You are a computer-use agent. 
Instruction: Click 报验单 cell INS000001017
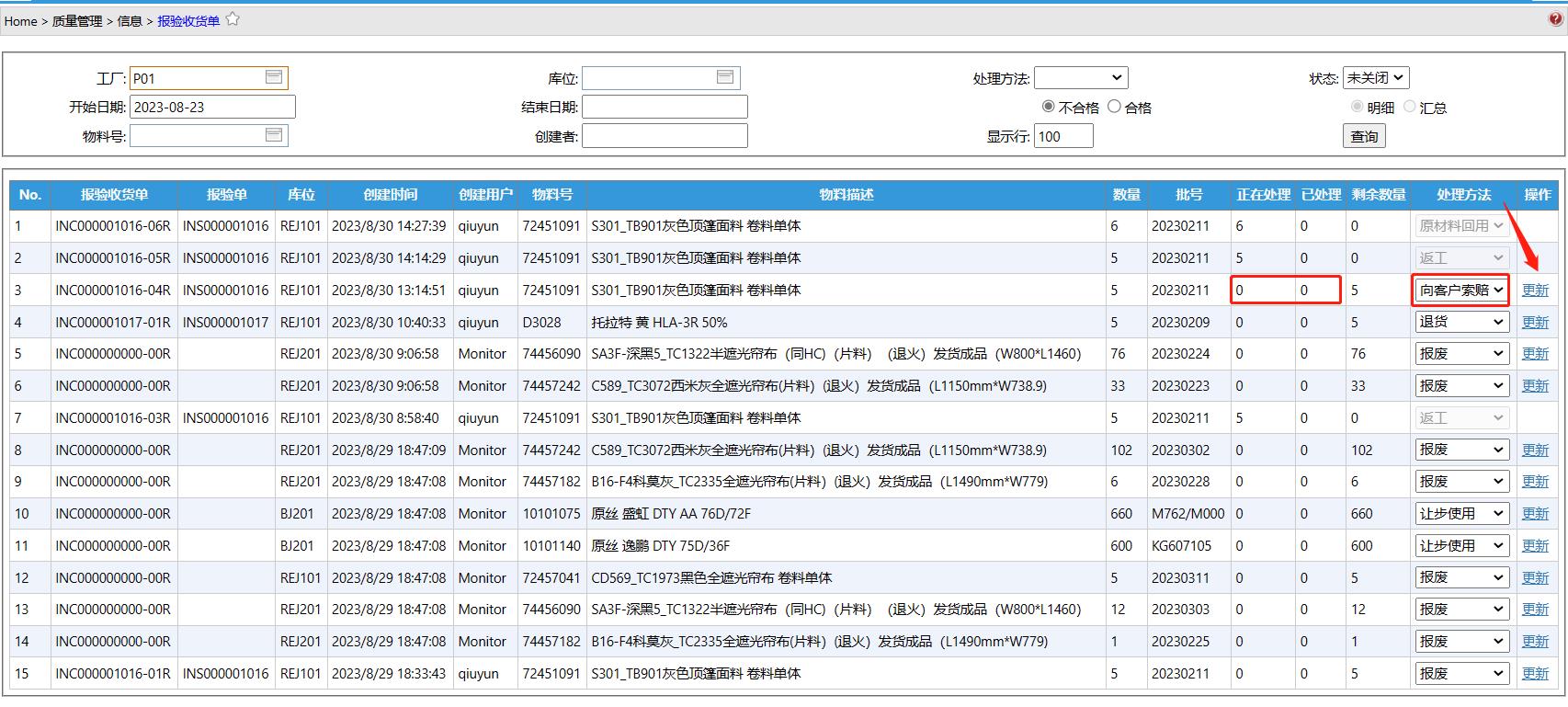(x=226, y=322)
